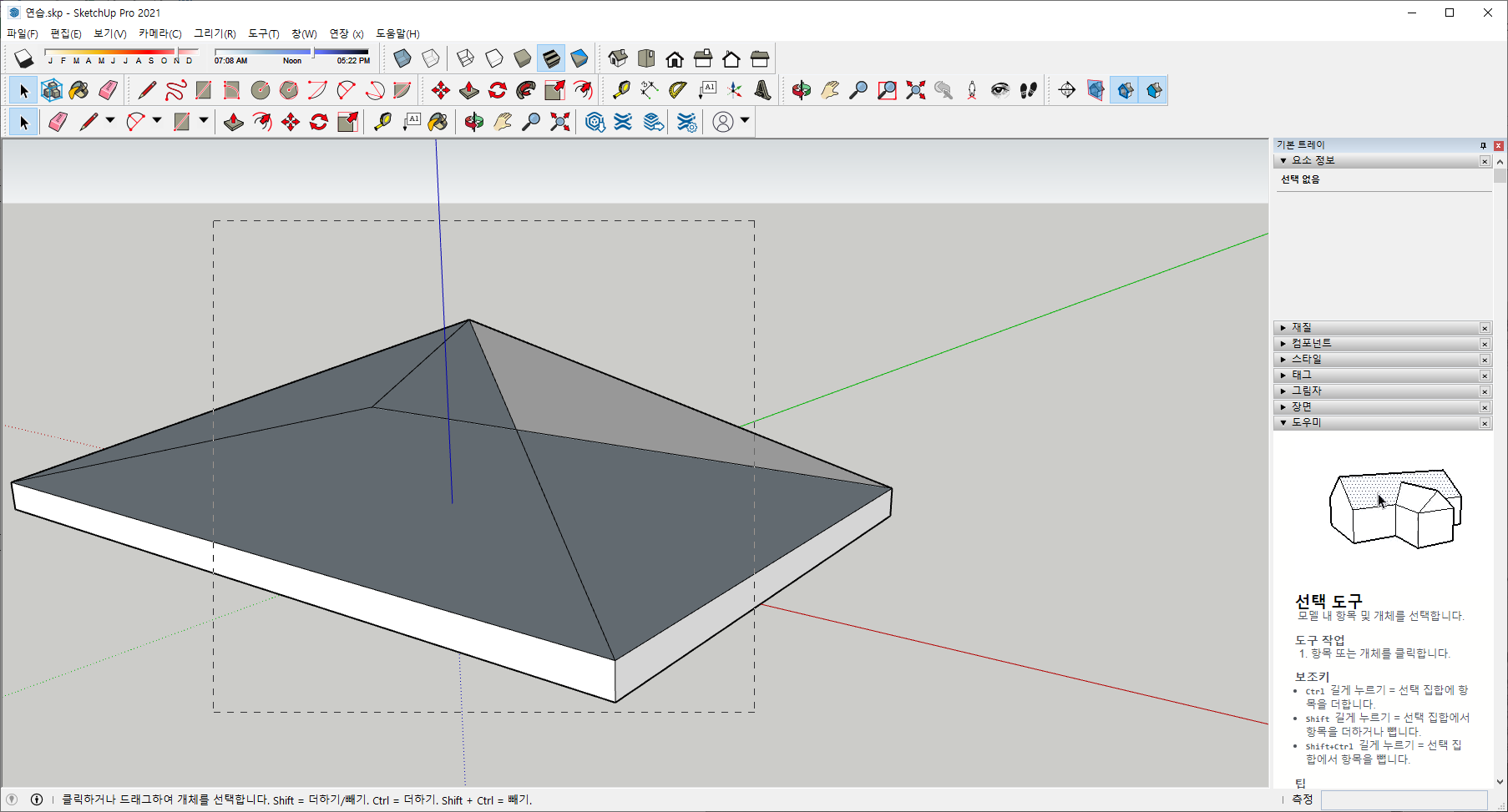Enable Hidden Line face style
Viewport: 1508px width, 812px height.
coord(494,58)
